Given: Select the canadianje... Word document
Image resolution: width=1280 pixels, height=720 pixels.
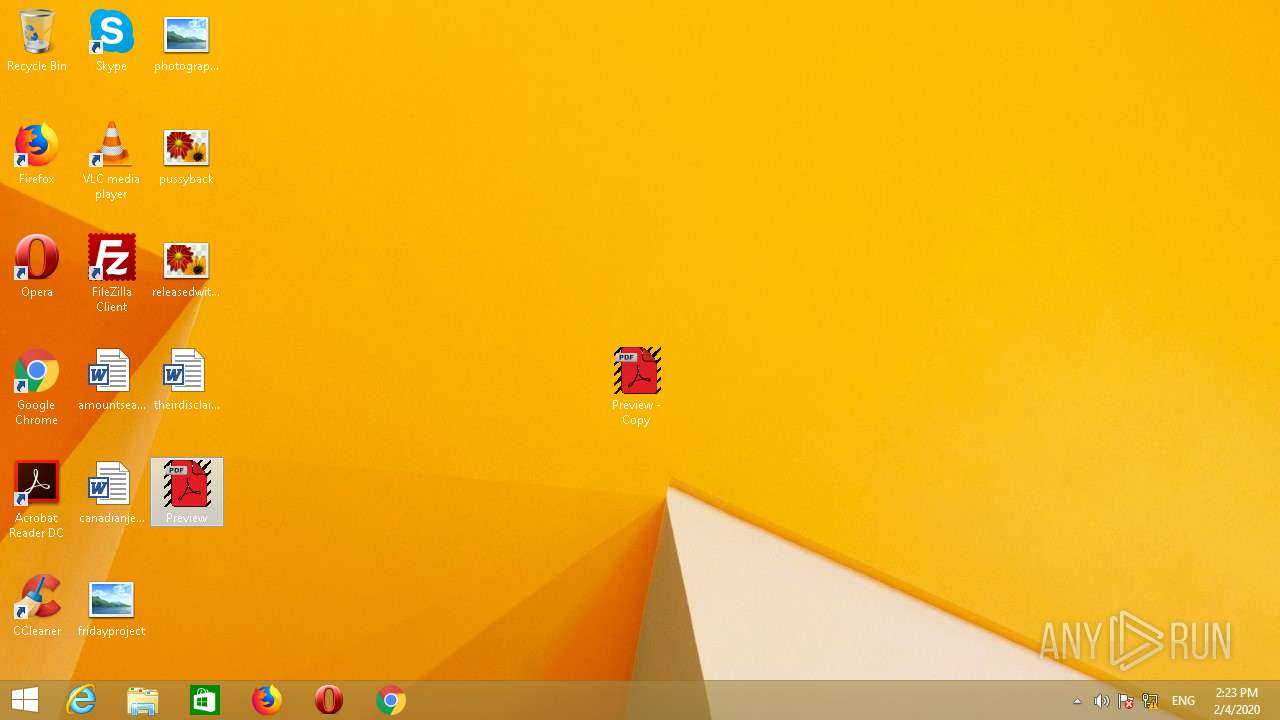Looking at the screenshot, I should (x=111, y=492).
